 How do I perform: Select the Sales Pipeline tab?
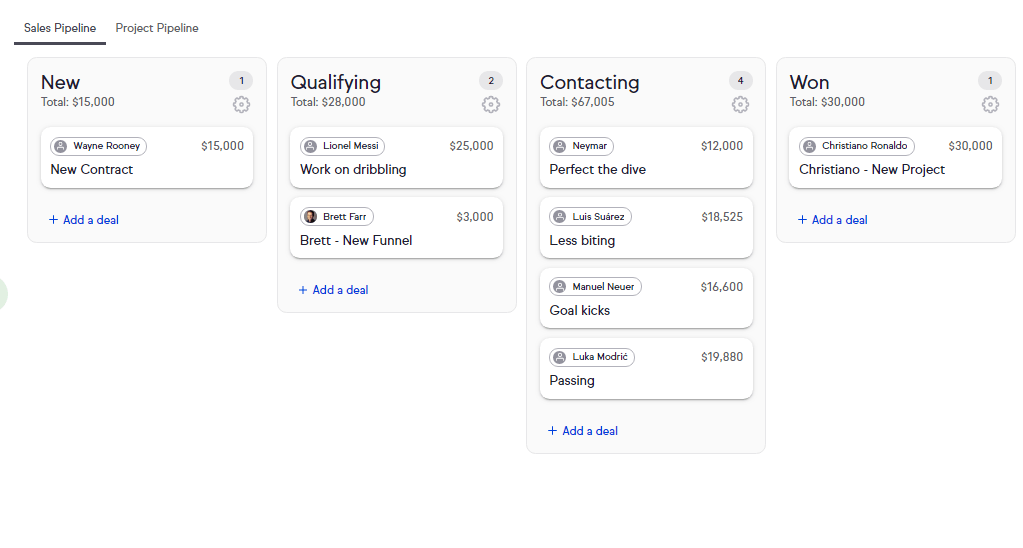(x=60, y=28)
